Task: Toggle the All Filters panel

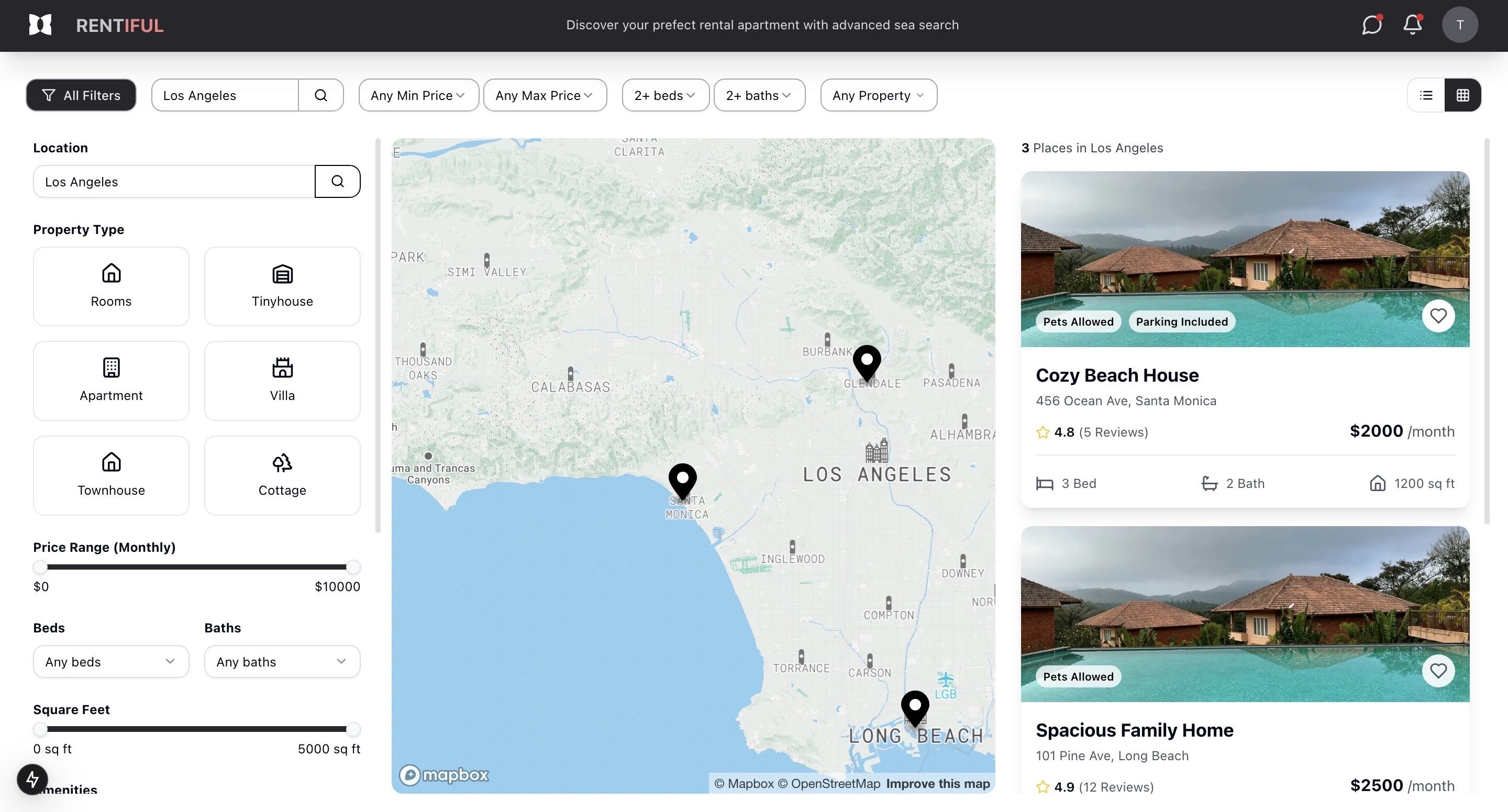Action: pos(81,95)
